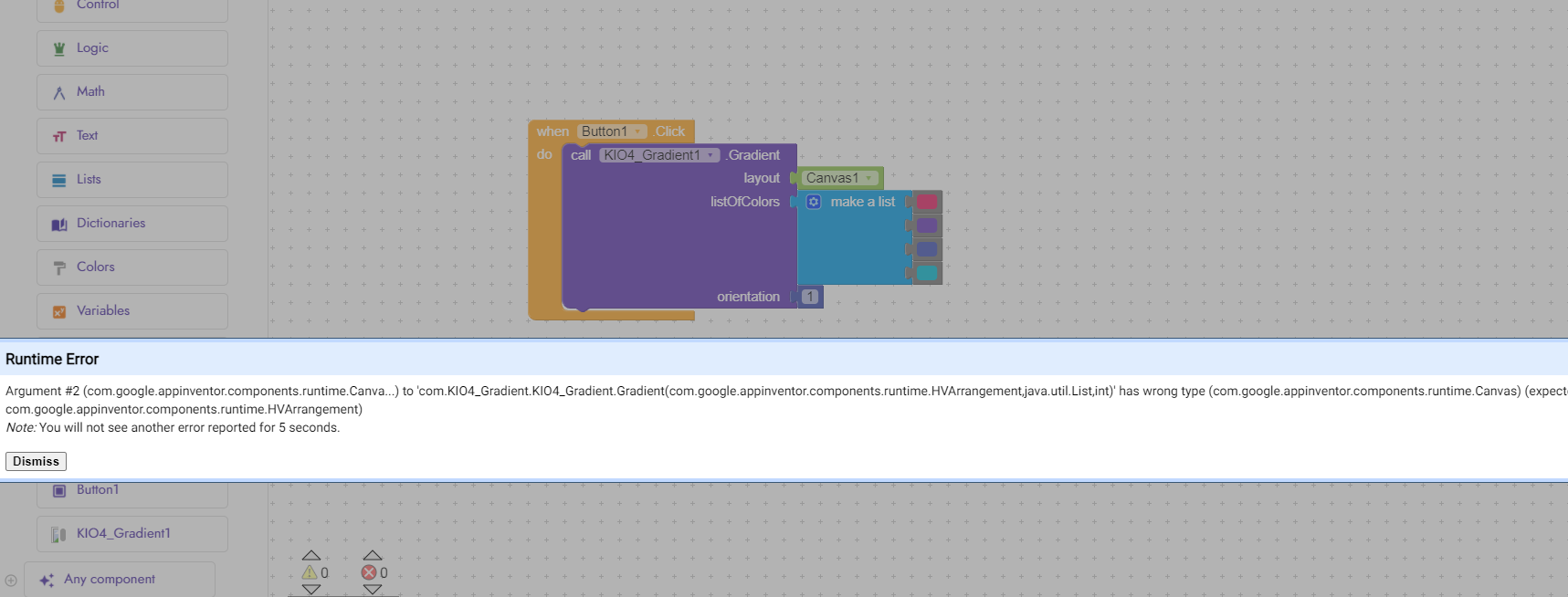
Task: Open the Math blocks category
Action: pos(90,92)
